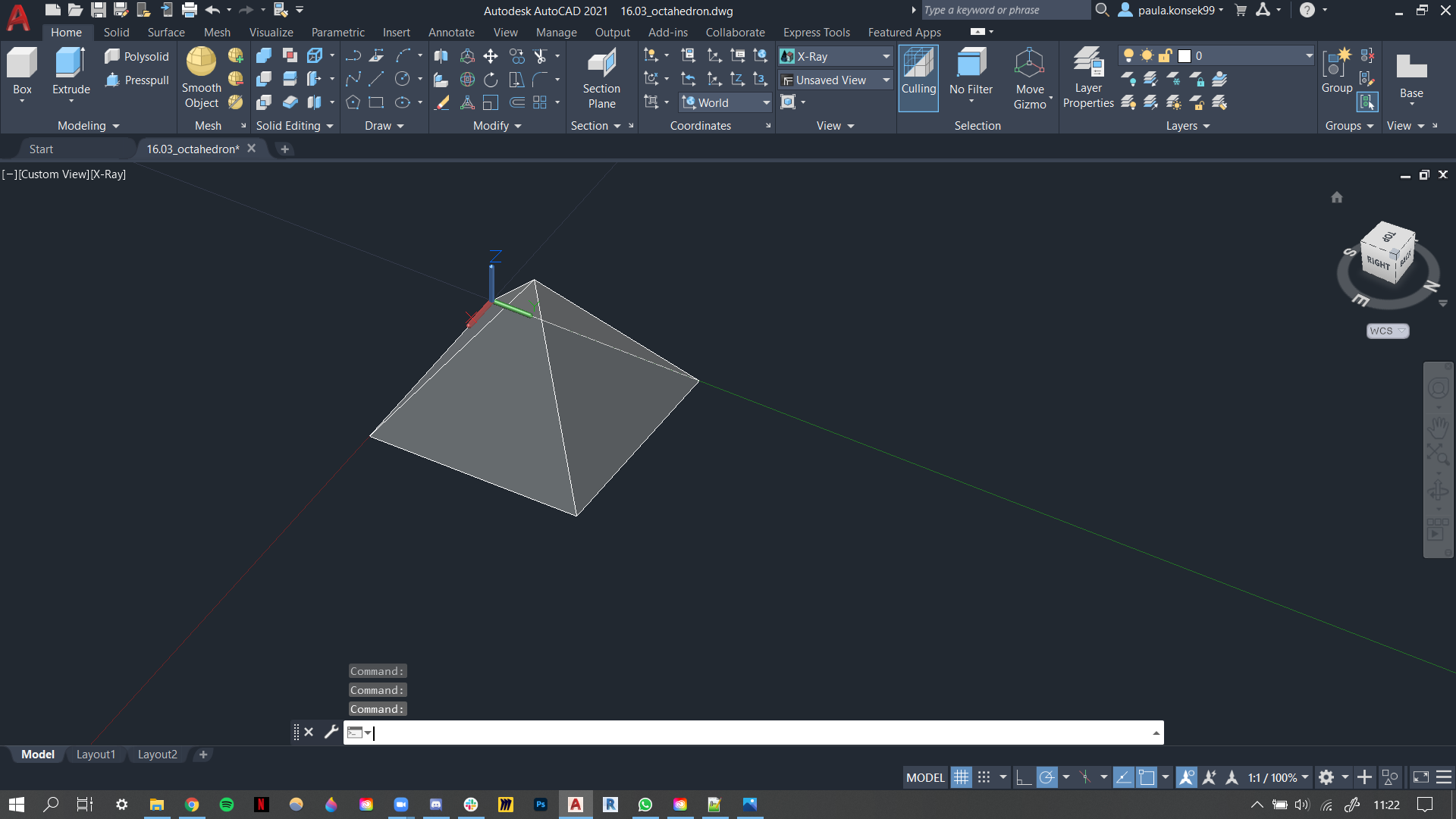Expand the Modeling panel
1456x819 pixels.
[88, 126]
